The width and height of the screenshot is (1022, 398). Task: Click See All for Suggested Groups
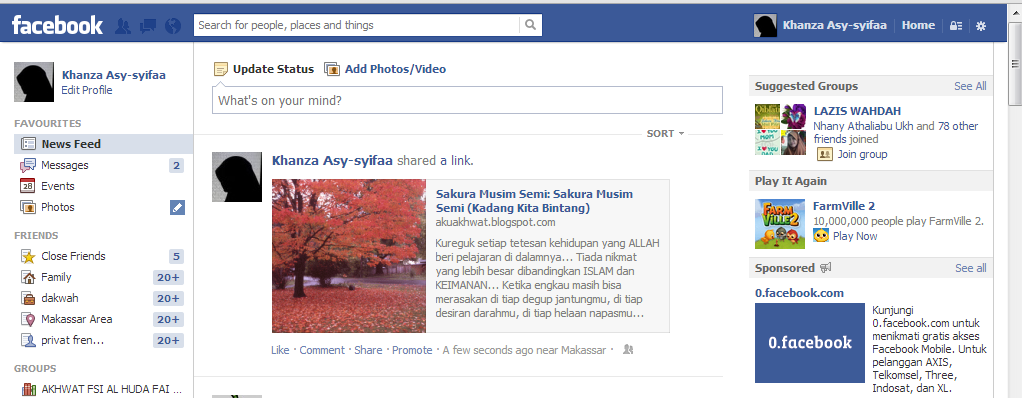[x=970, y=86]
